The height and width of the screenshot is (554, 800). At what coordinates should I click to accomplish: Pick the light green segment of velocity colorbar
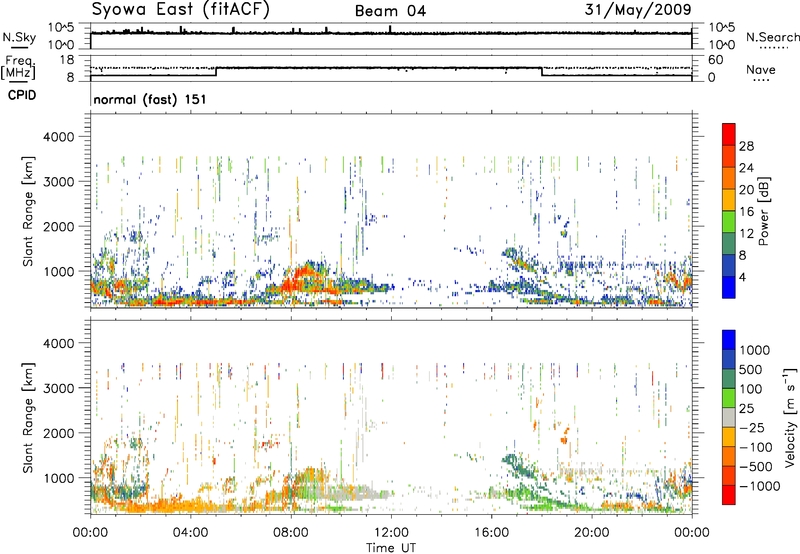tap(729, 398)
